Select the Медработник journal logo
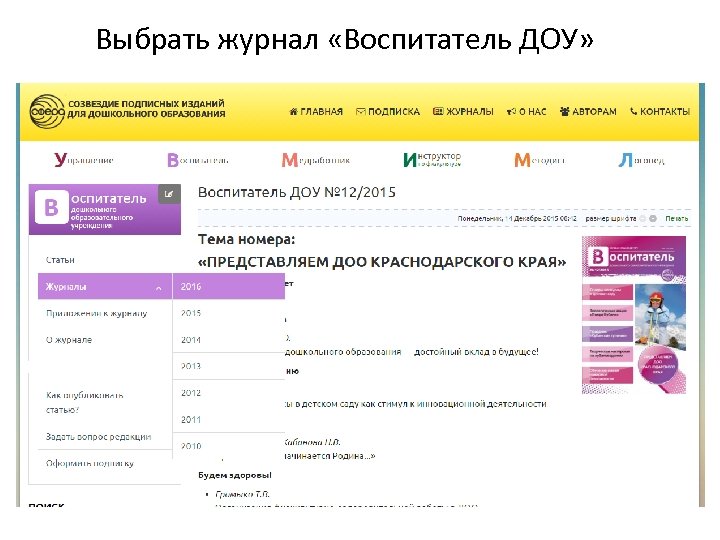The image size is (720, 540). 315,160
